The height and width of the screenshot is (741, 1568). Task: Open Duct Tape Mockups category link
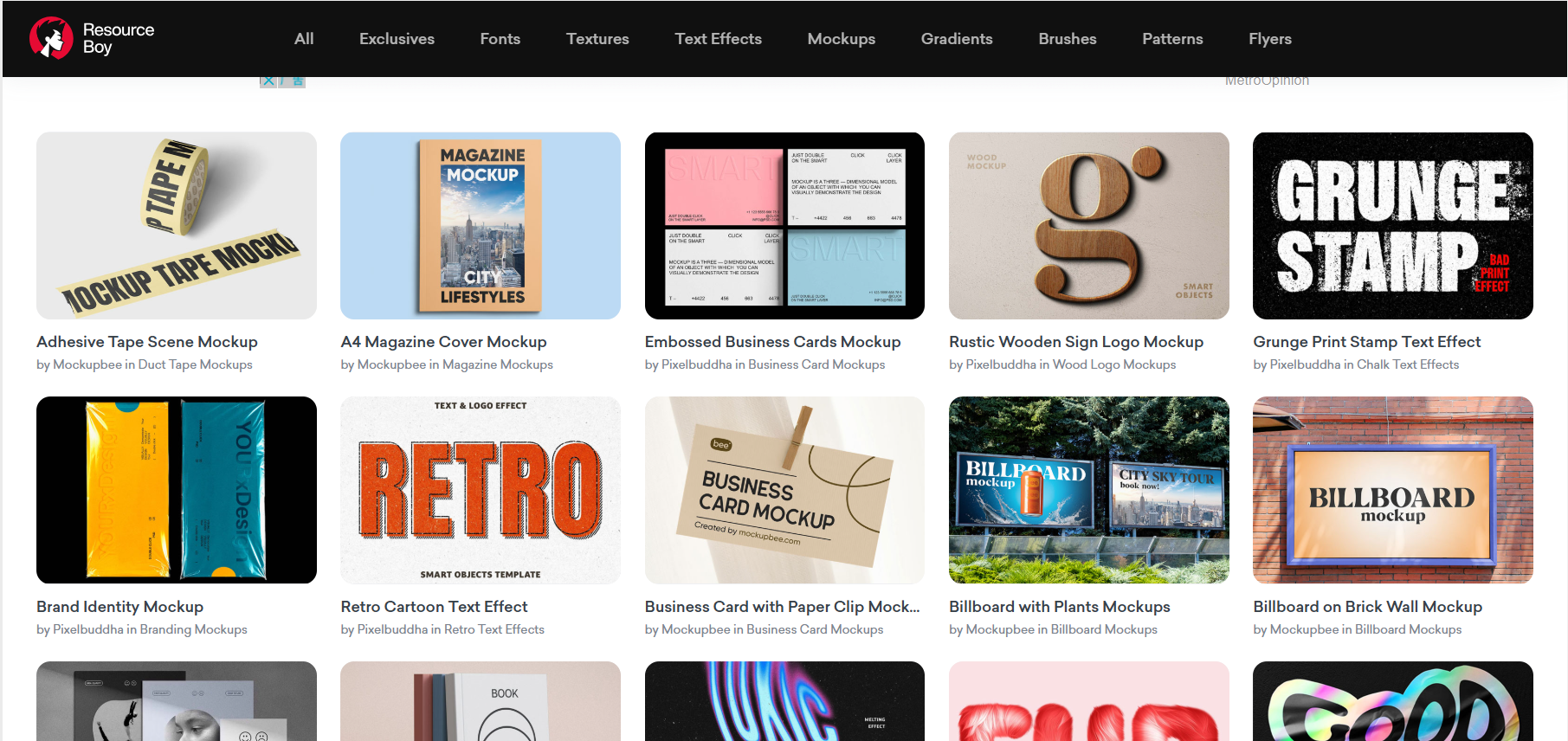point(196,364)
